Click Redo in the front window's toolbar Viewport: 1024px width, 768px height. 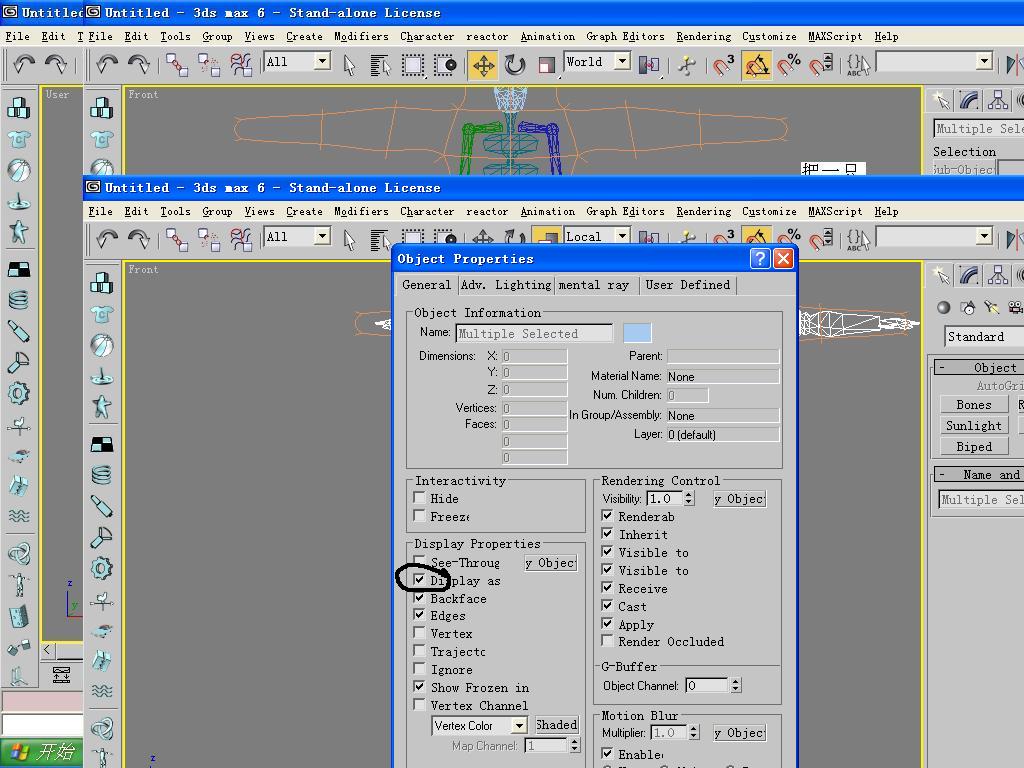(138, 239)
